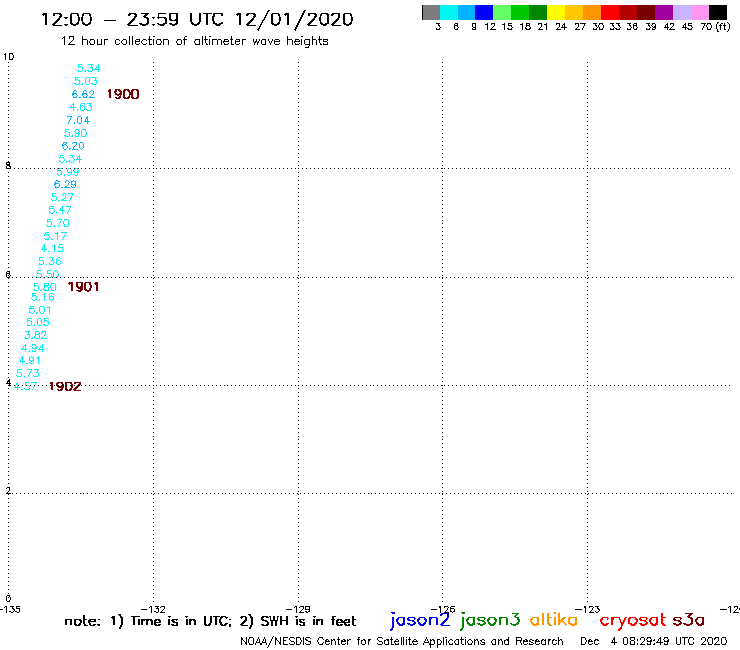Click the 4.15 wave height reading
The height and width of the screenshot is (650, 740).
tap(52, 248)
